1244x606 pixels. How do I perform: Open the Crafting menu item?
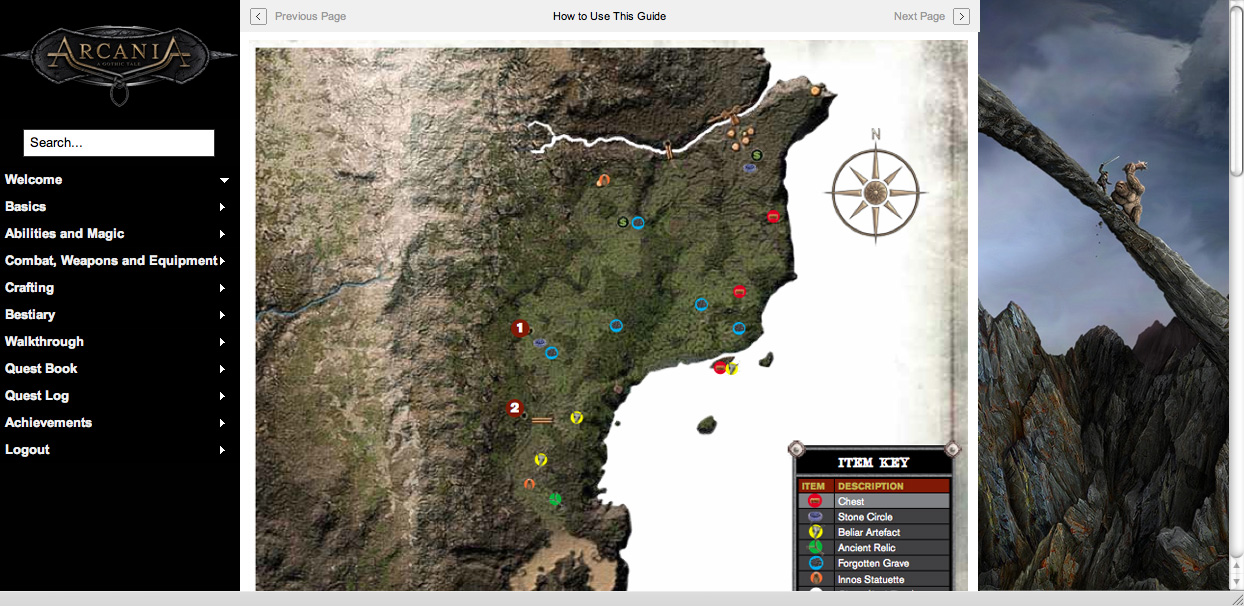click(x=30, y=288)
